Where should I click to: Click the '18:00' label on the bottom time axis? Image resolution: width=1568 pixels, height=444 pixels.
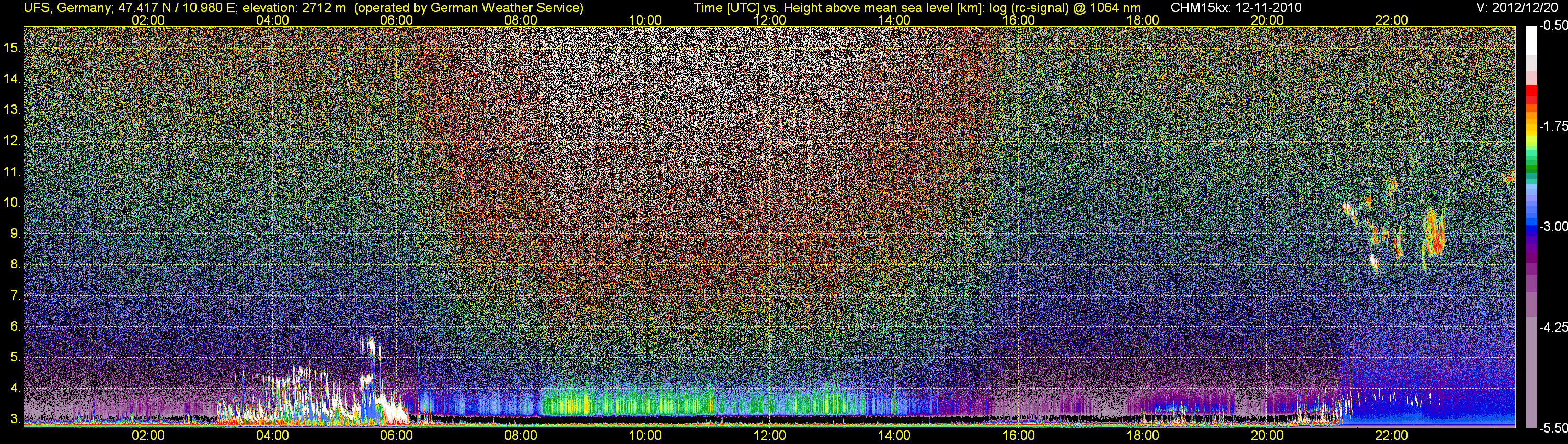tap(1143, 436)
